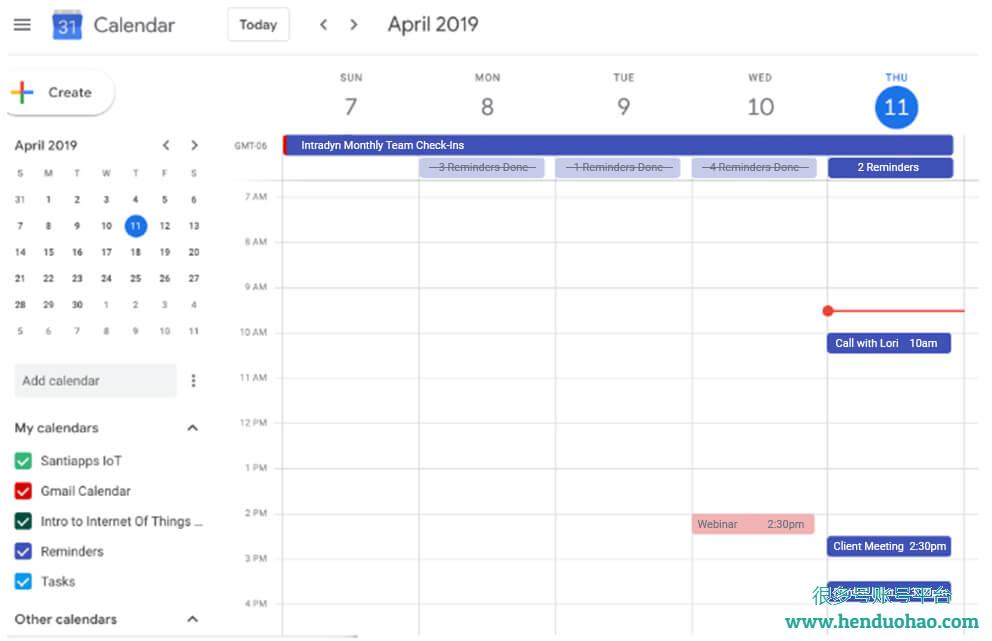This screenshot has height=641, width=992.
Task: Open Monday's 3 Reminders Done item
Action: click(482, 167)
